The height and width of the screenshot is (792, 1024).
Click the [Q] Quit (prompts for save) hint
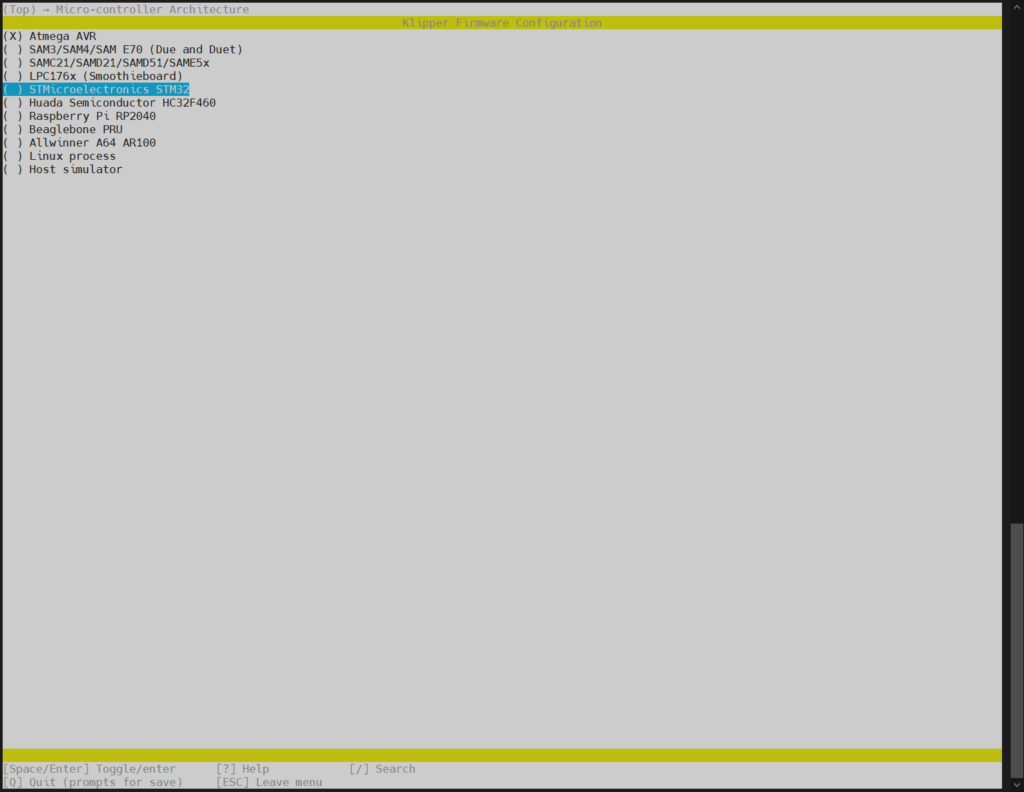tap(93, 782)
